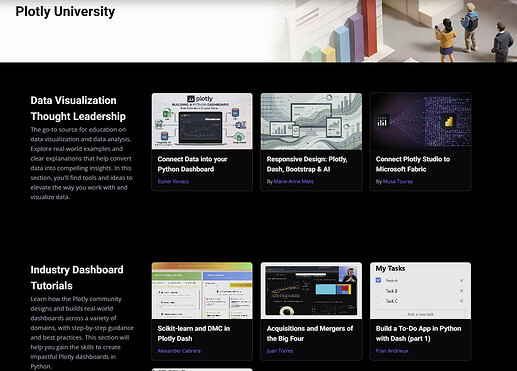Click title Scikit-learn and DMC in Plotly Dash
The image size is (517, 371).
194,333
